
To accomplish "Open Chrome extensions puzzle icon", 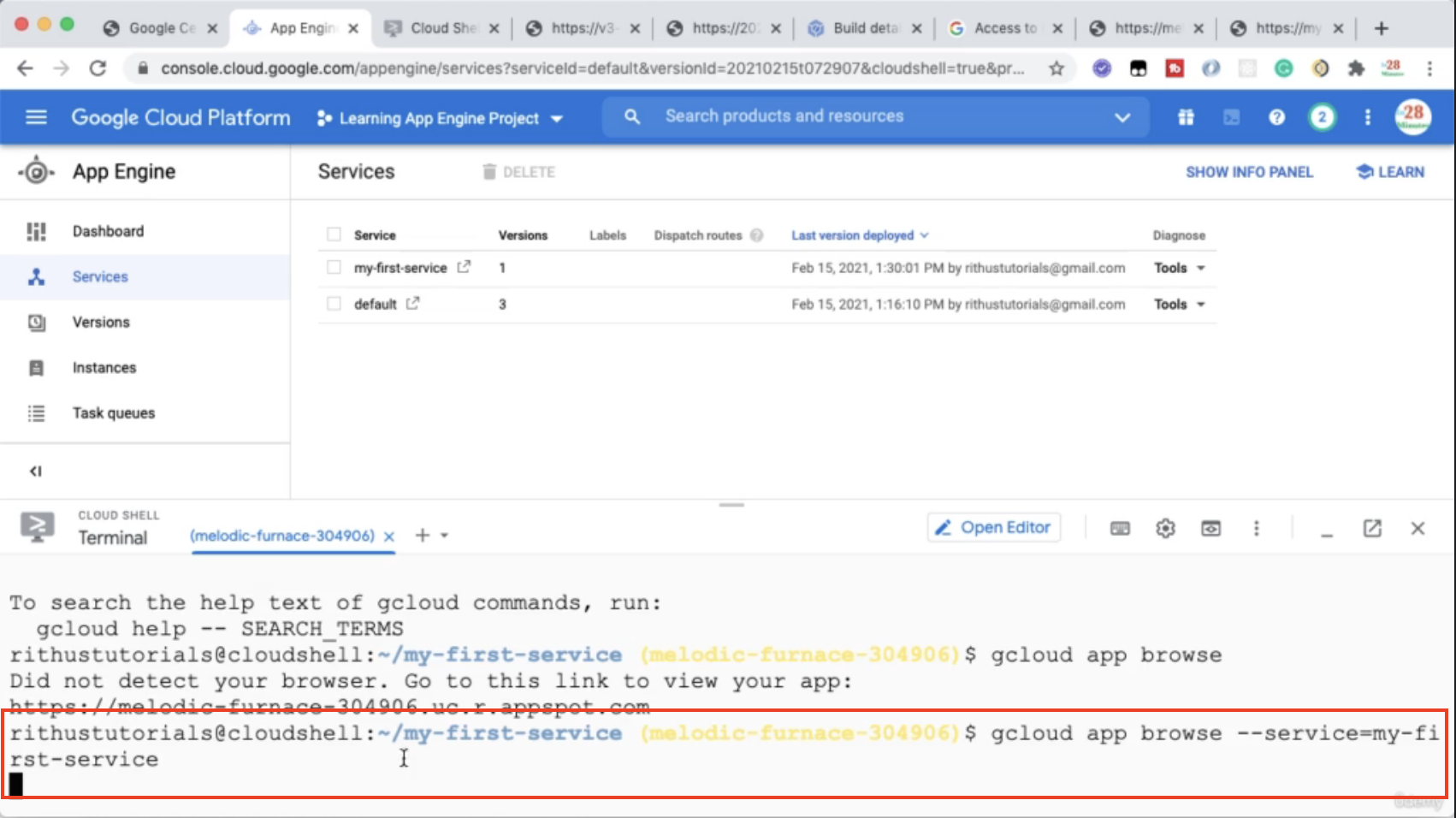I will (1356, 68).
